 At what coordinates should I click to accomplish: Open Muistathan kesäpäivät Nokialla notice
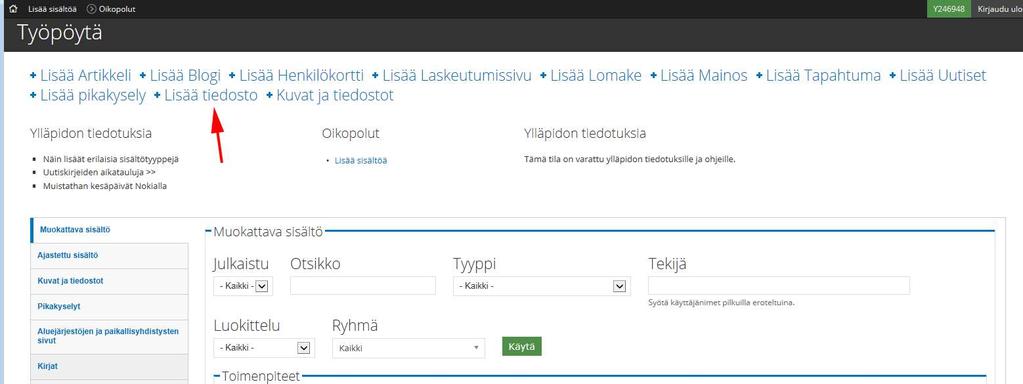[105, 186]
